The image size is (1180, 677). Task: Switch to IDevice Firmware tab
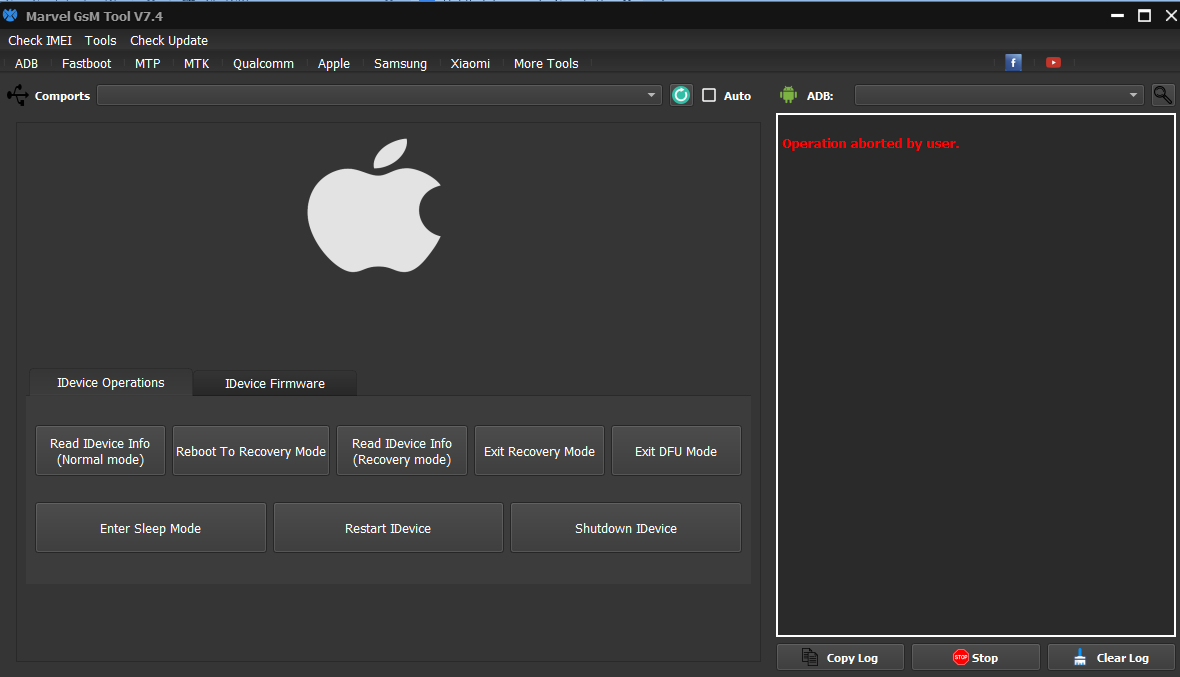tap(274, 384)
